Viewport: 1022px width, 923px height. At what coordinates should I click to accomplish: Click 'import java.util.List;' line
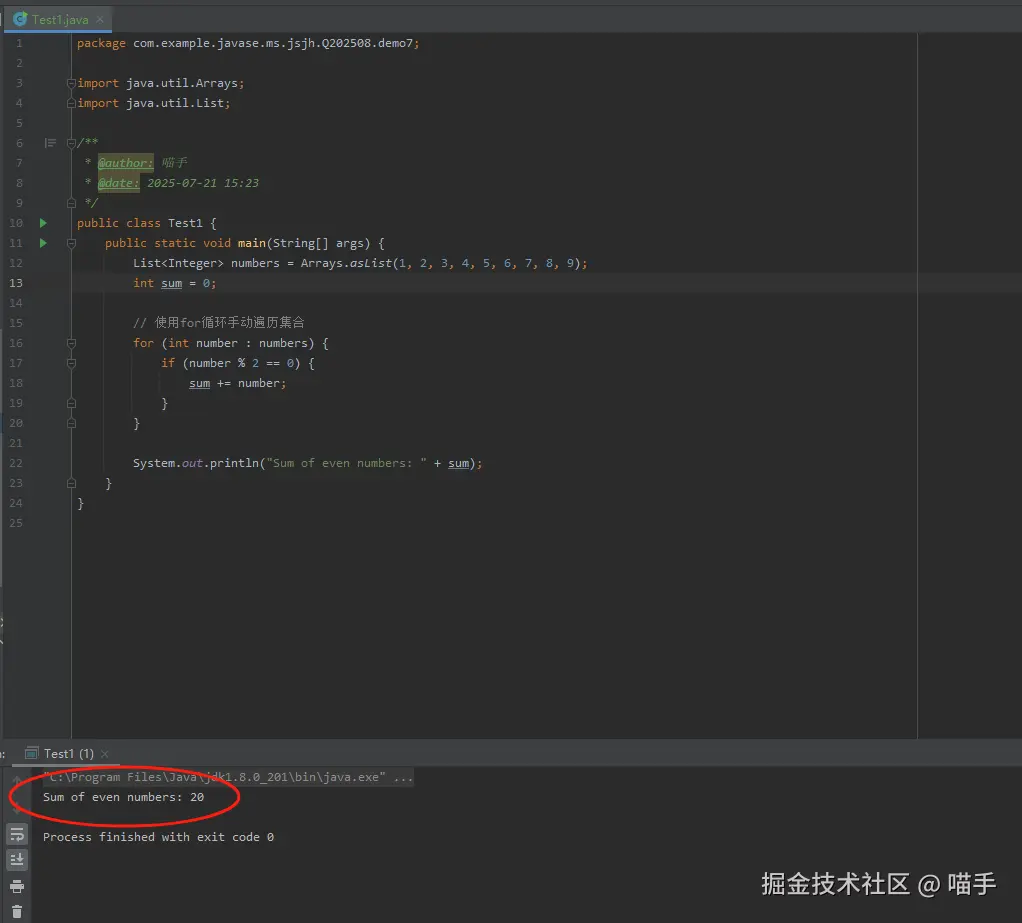154,103
